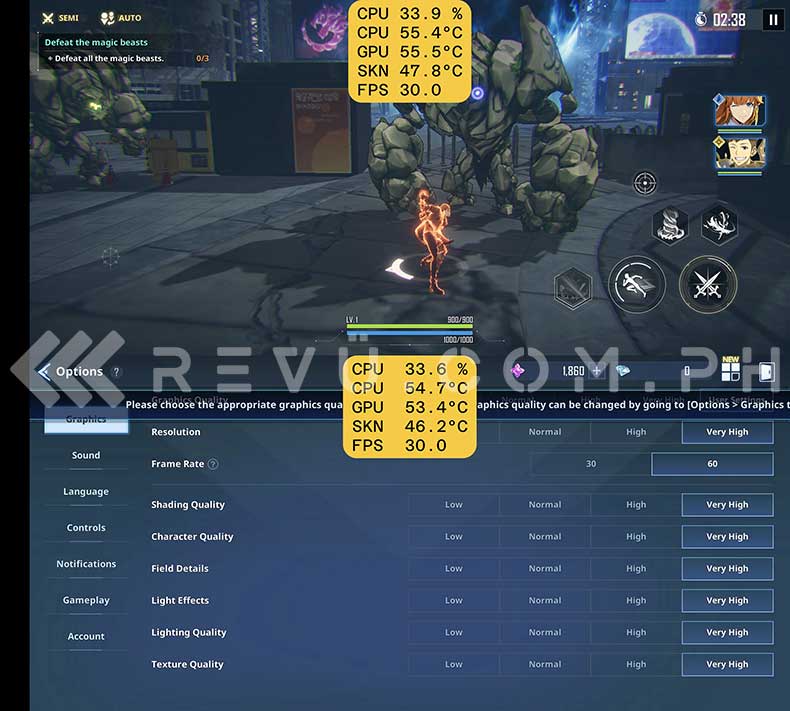Open Frame Rate help question mark
Viewport: 790px width, 711px height.
tap(213, 464)
